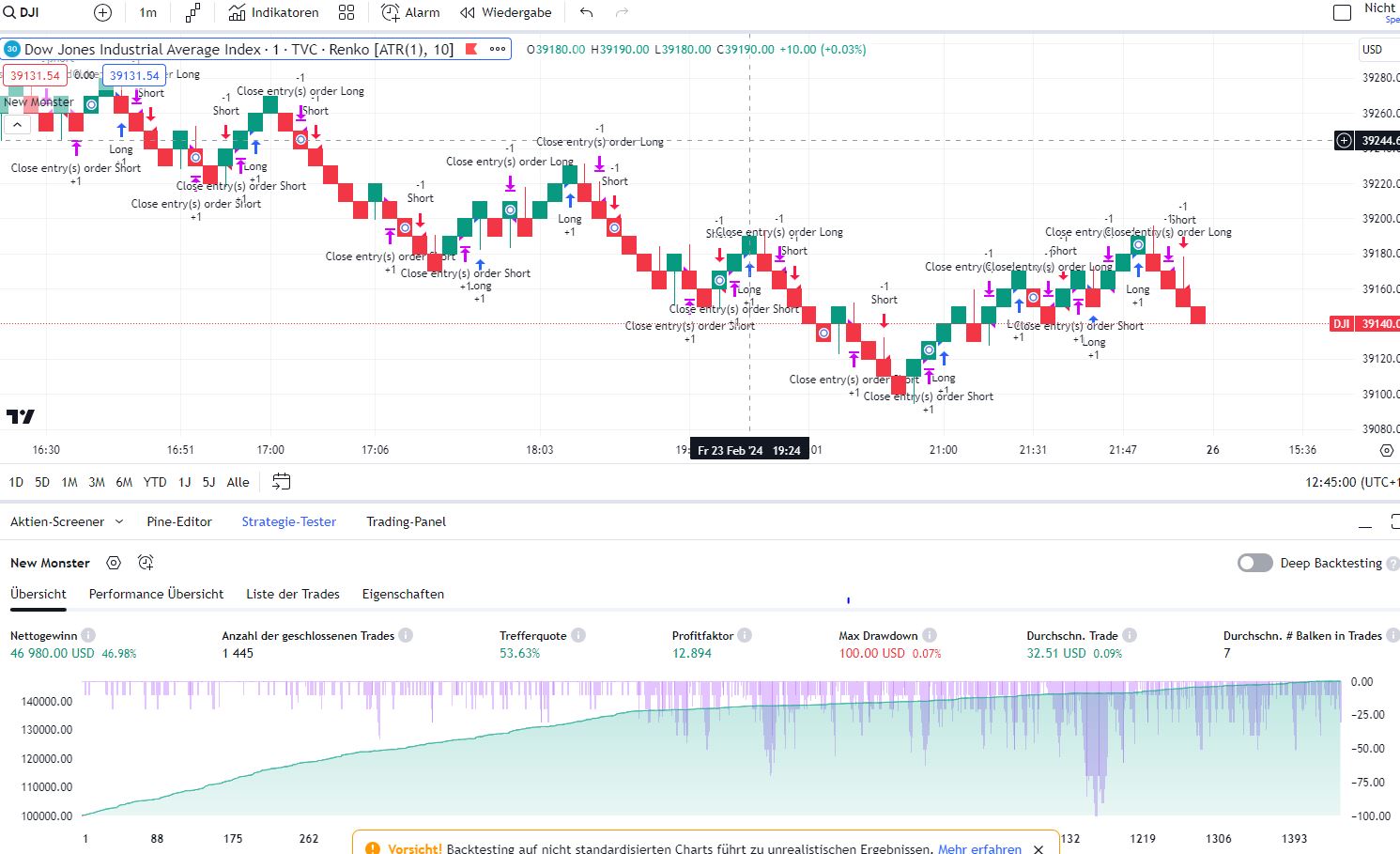Click info icon beside Trefferquote
Image resolution: width=1400 pixels, height=854 pixels.
pos(578,635)
